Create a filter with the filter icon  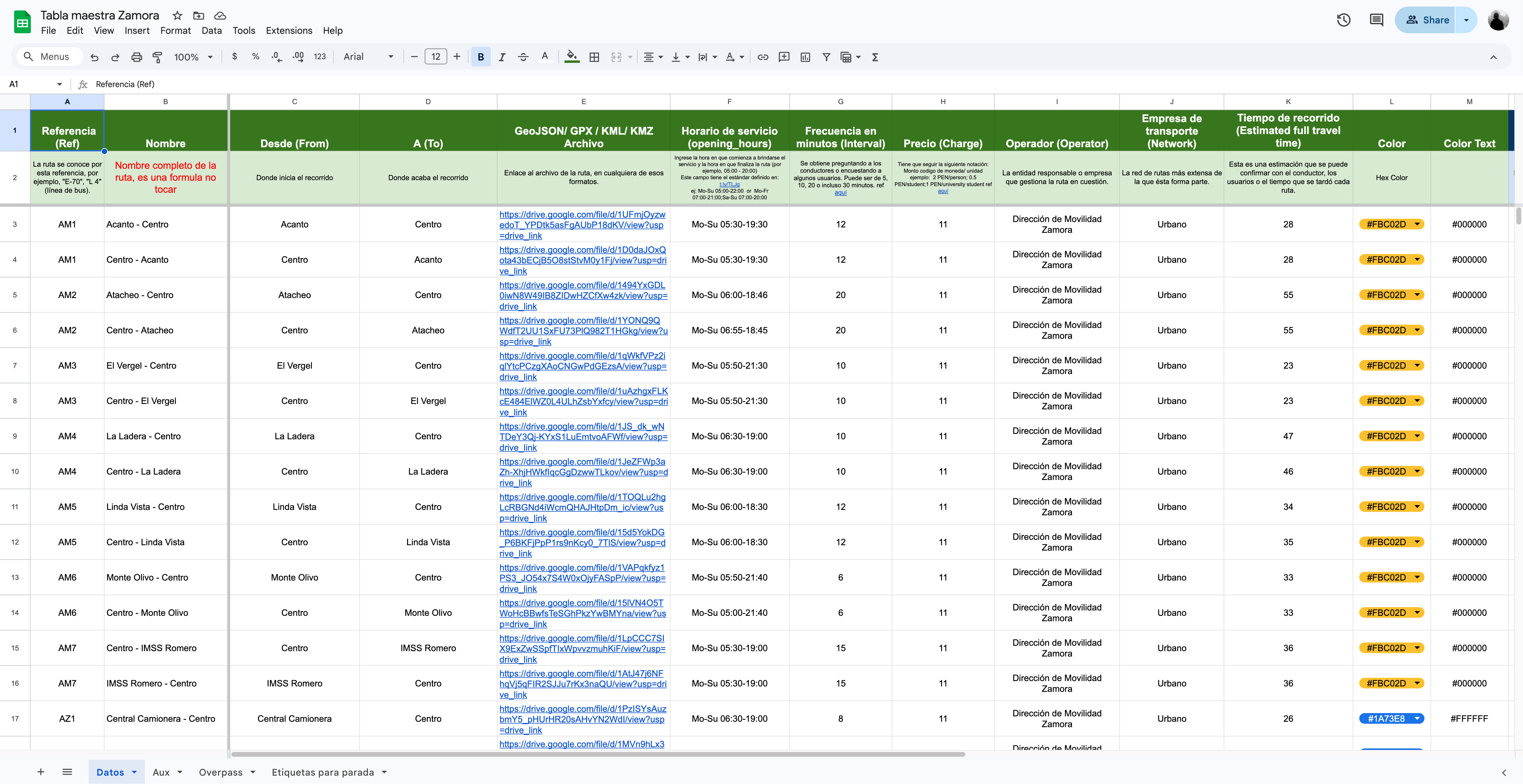826,57
